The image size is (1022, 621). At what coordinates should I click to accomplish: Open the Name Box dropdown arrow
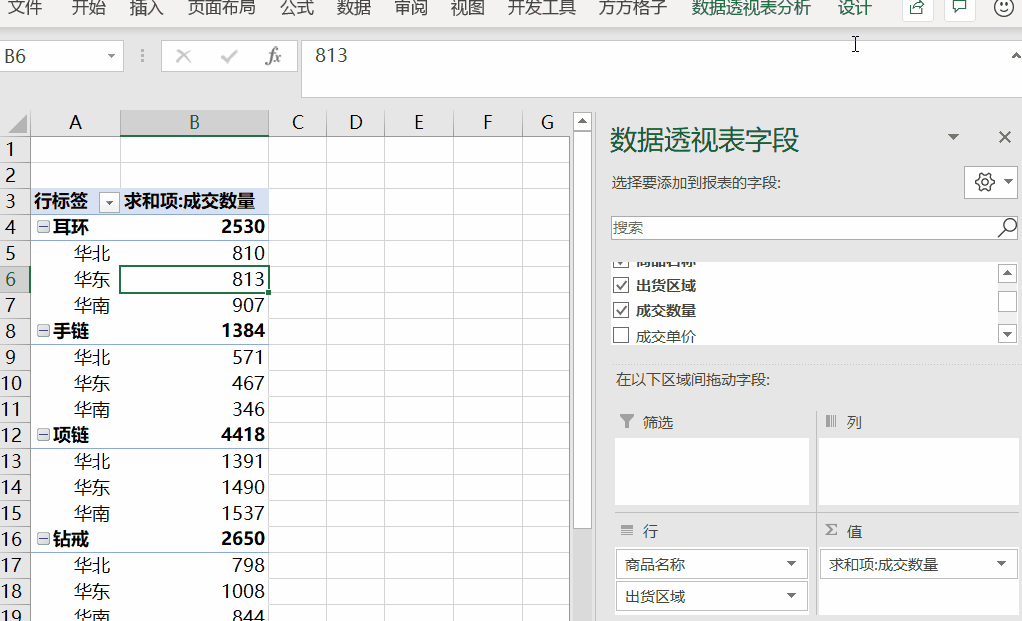click(111, 56)
